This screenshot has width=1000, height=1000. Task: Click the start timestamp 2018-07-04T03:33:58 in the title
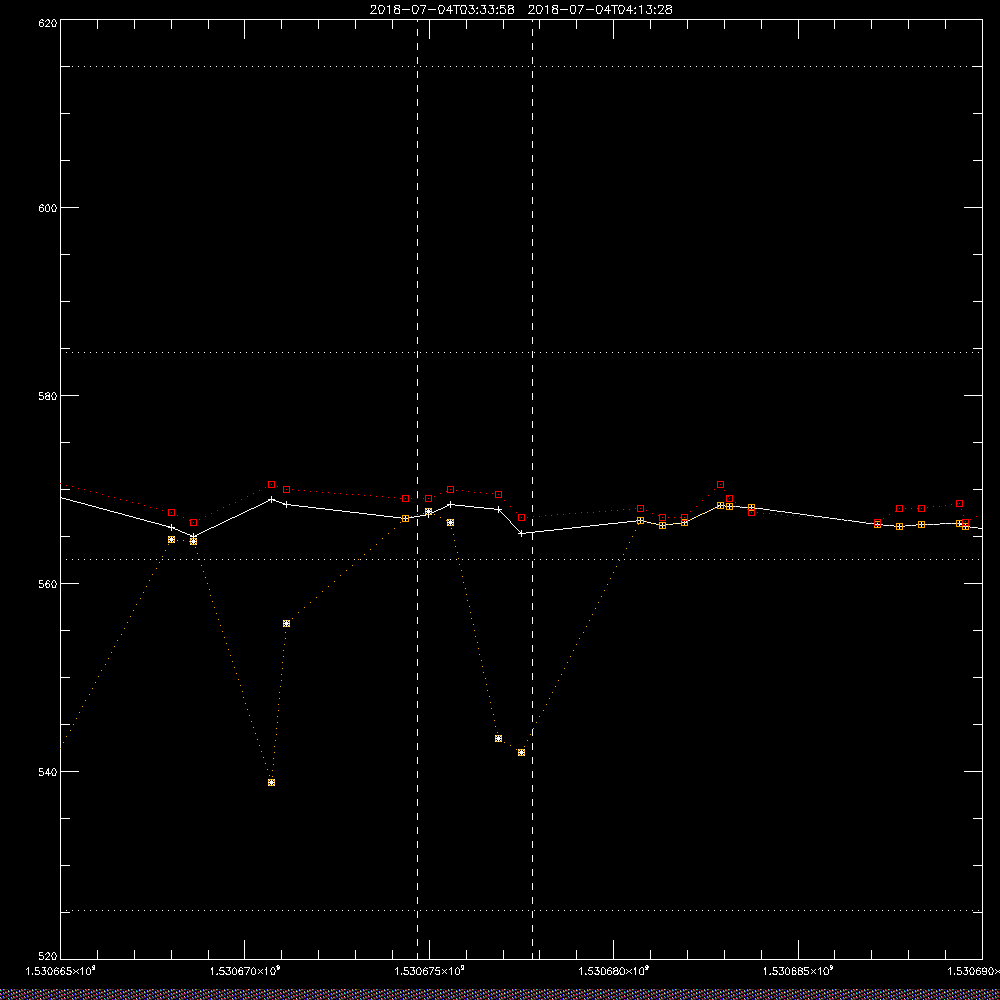[x=442, y=10]
